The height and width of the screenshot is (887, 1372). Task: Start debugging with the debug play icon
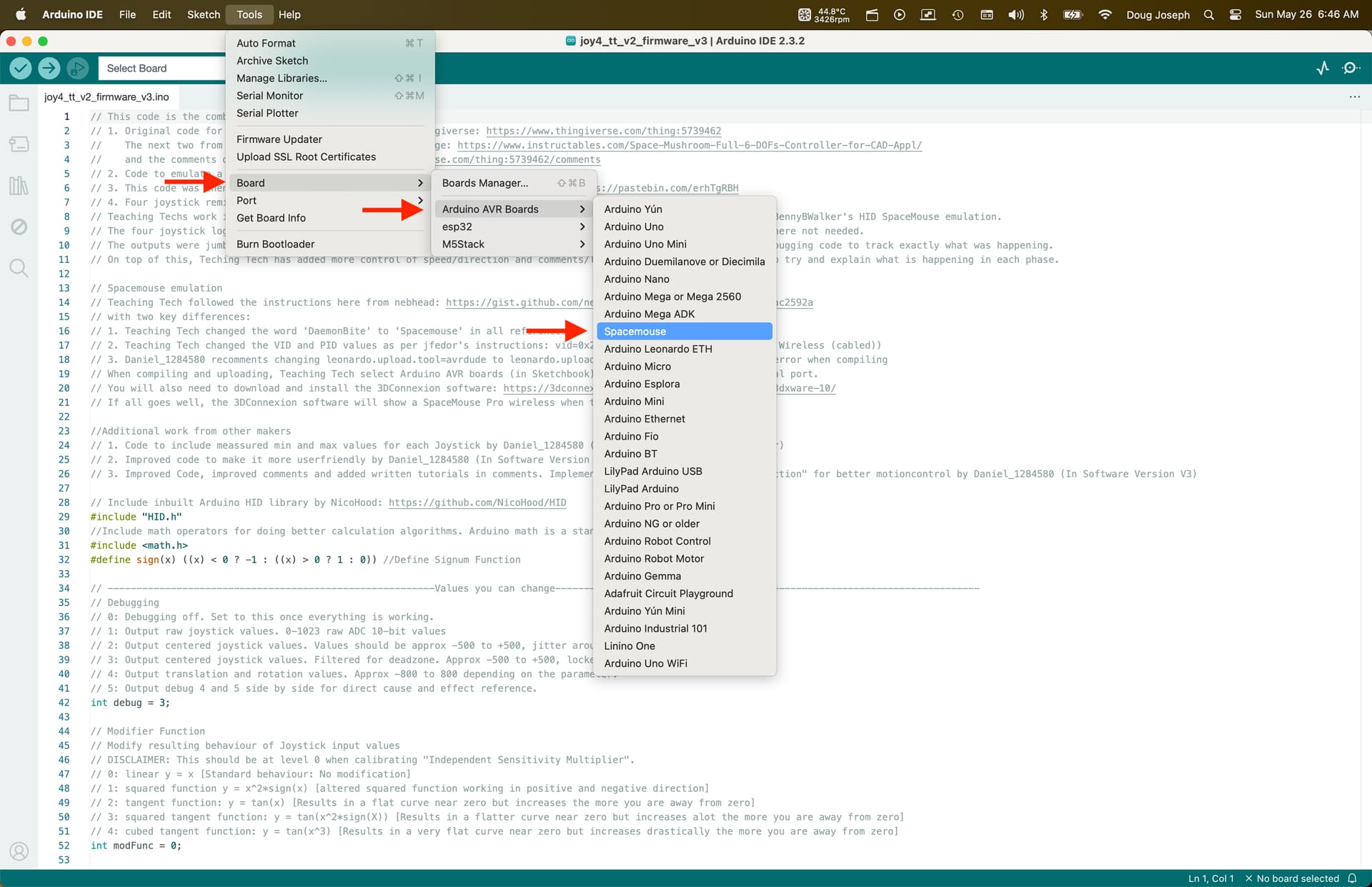[x=77, y=68]
